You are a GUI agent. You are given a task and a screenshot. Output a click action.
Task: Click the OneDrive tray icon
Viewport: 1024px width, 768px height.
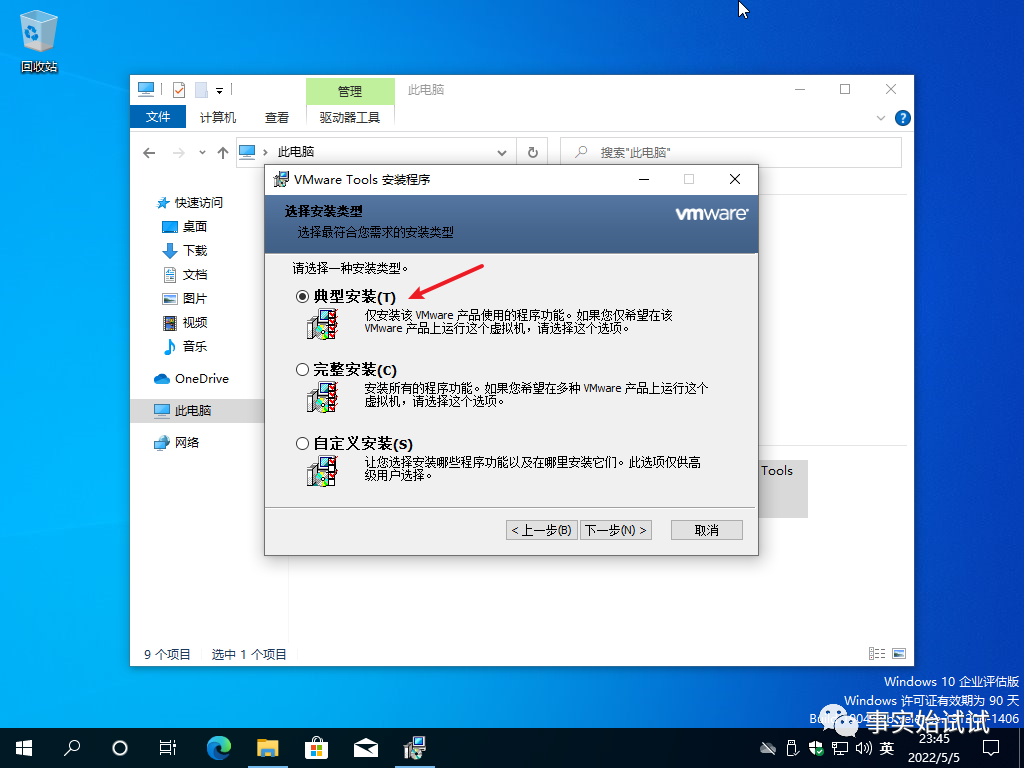coord(768,748)
